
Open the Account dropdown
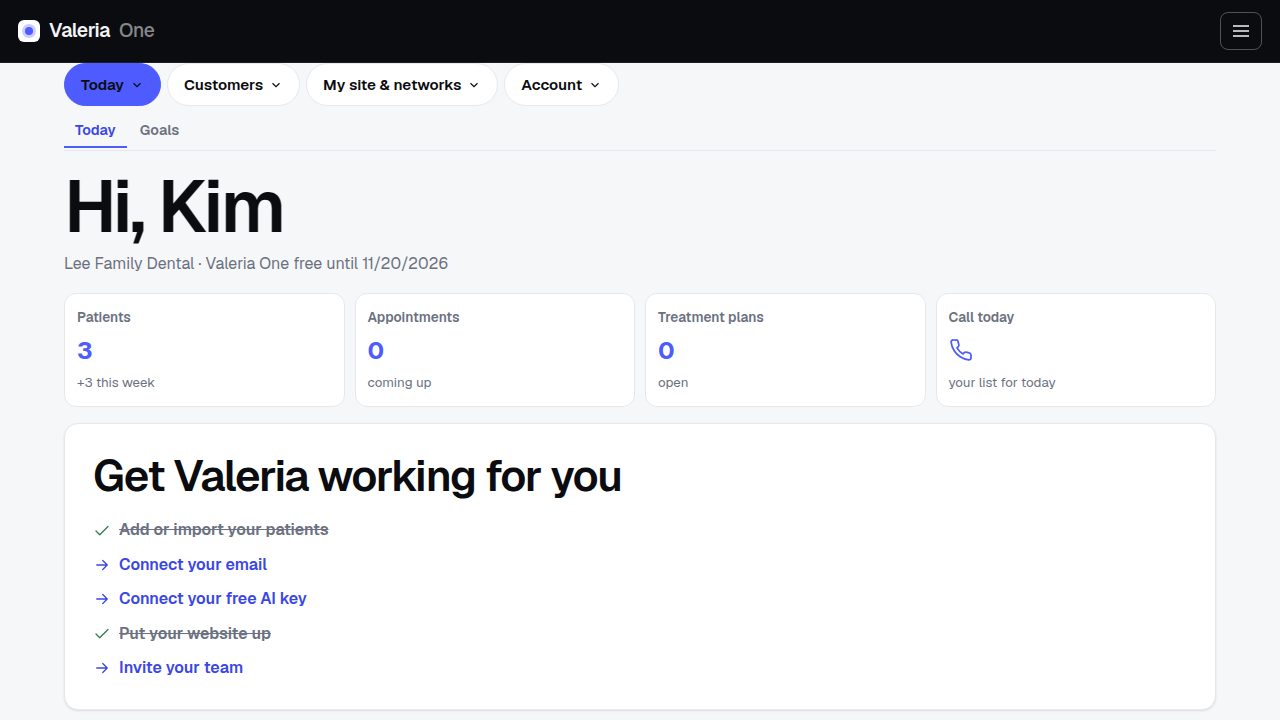pos(561,85)
